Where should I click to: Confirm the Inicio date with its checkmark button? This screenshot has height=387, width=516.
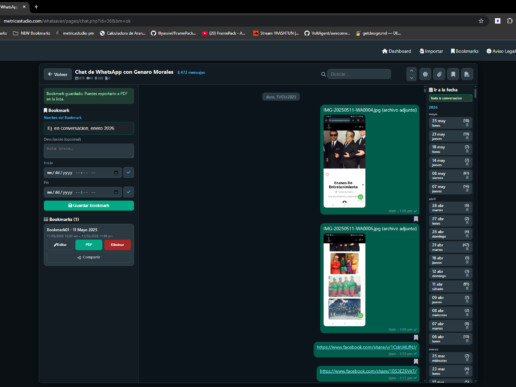coord(128,172)
